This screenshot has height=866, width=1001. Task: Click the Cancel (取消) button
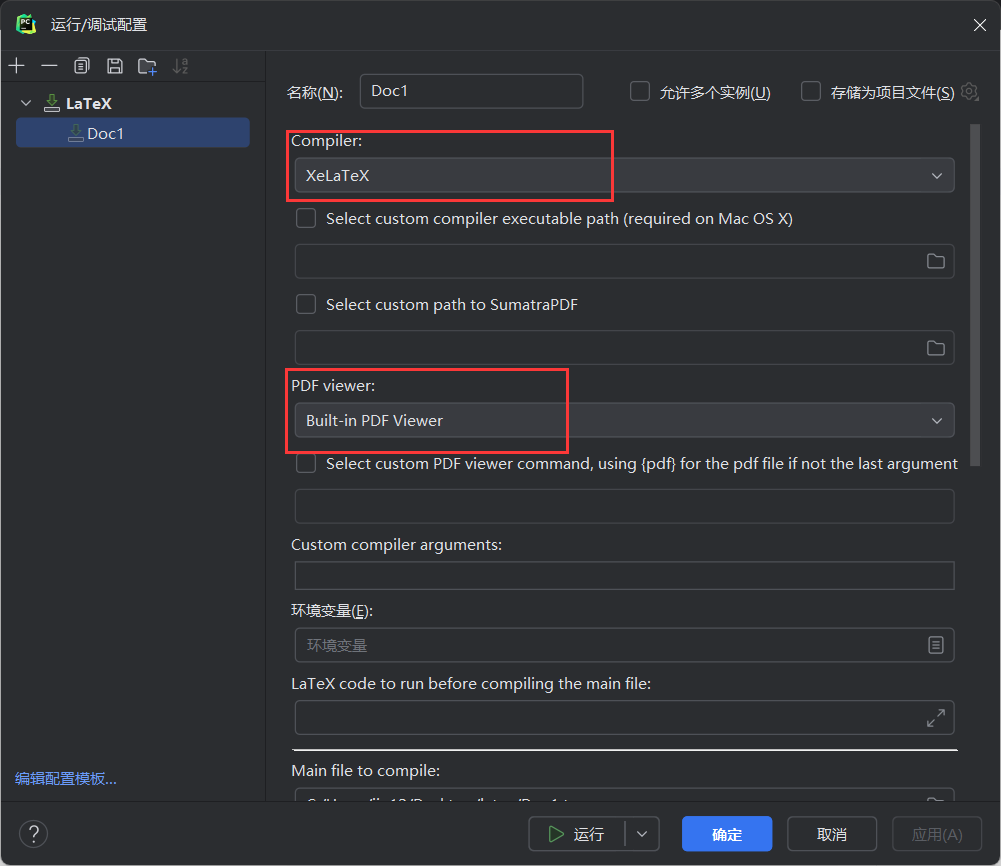pos(832,833)
